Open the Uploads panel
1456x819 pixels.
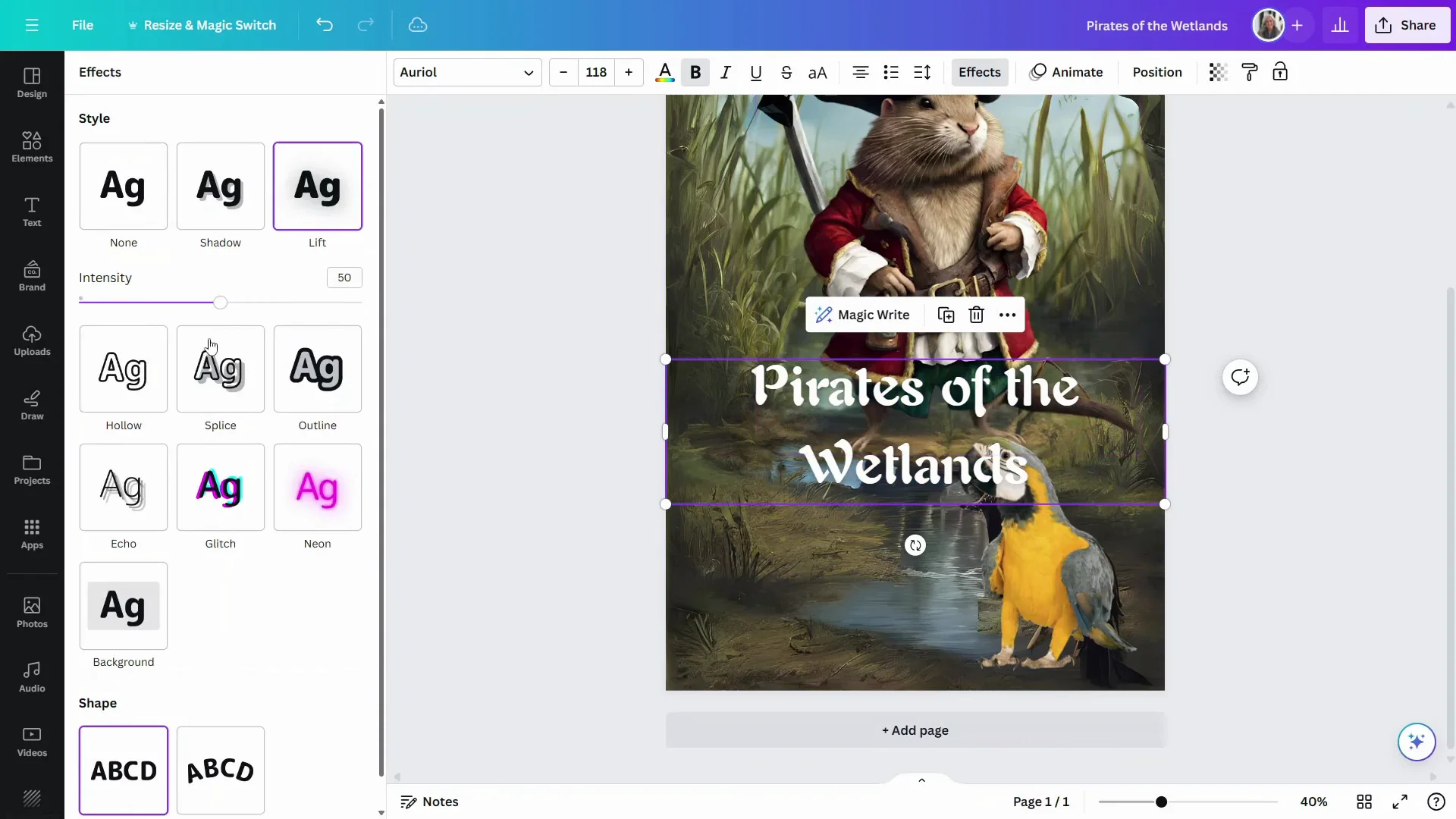click(x=31, y=340)
